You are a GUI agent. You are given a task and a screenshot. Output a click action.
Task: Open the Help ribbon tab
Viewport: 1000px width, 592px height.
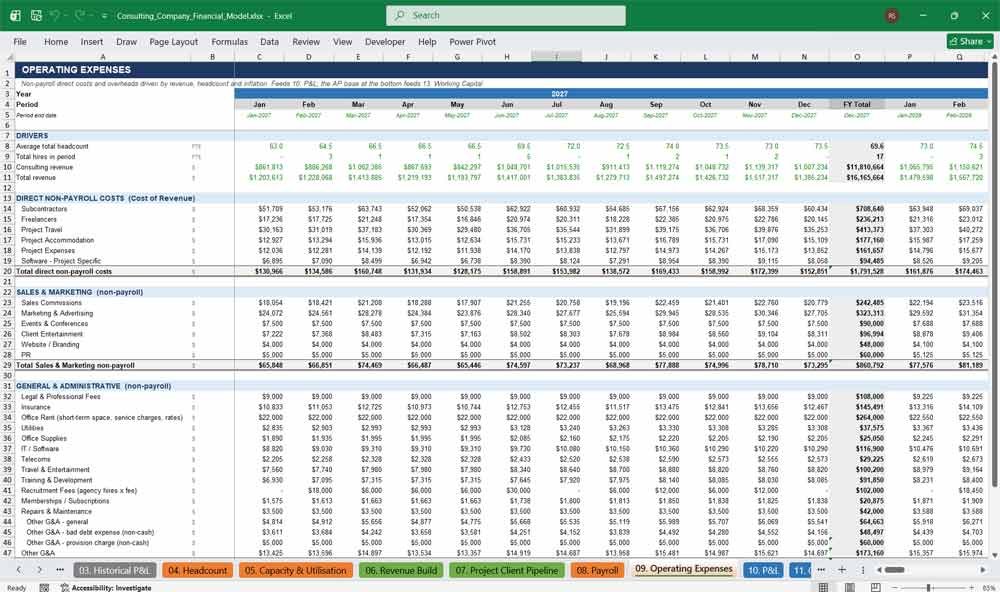[x=427, y=41]
